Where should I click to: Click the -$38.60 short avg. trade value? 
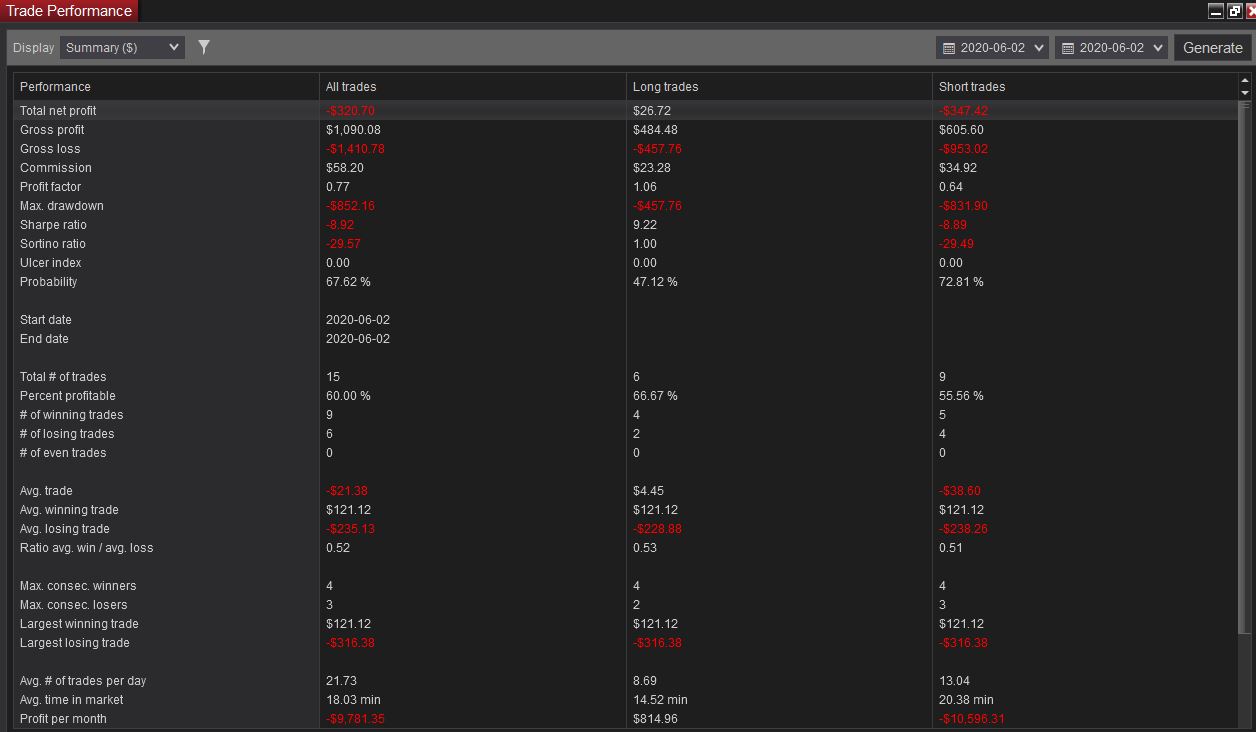point(960,491)
